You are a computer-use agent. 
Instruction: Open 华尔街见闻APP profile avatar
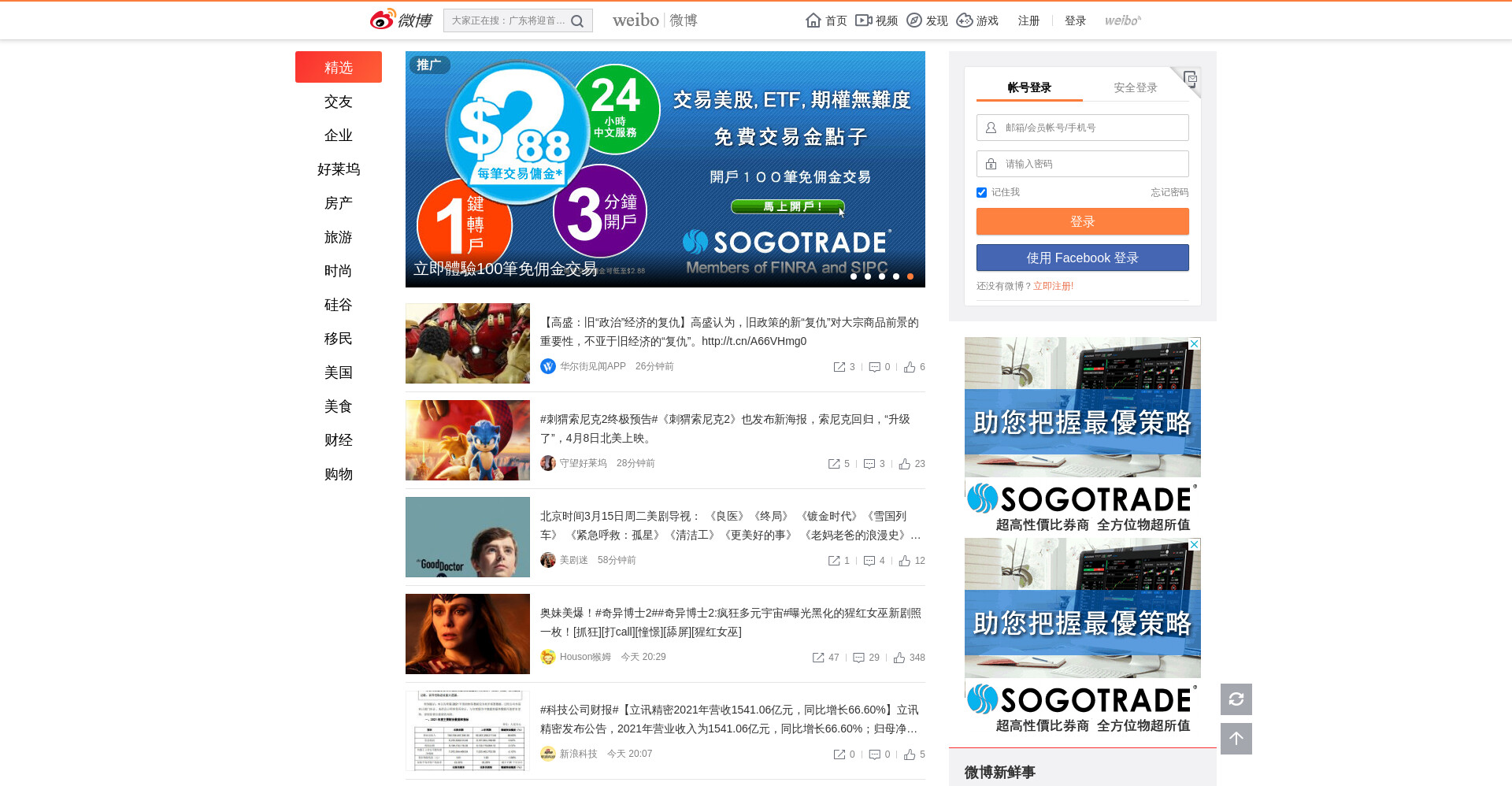(548, 366)
